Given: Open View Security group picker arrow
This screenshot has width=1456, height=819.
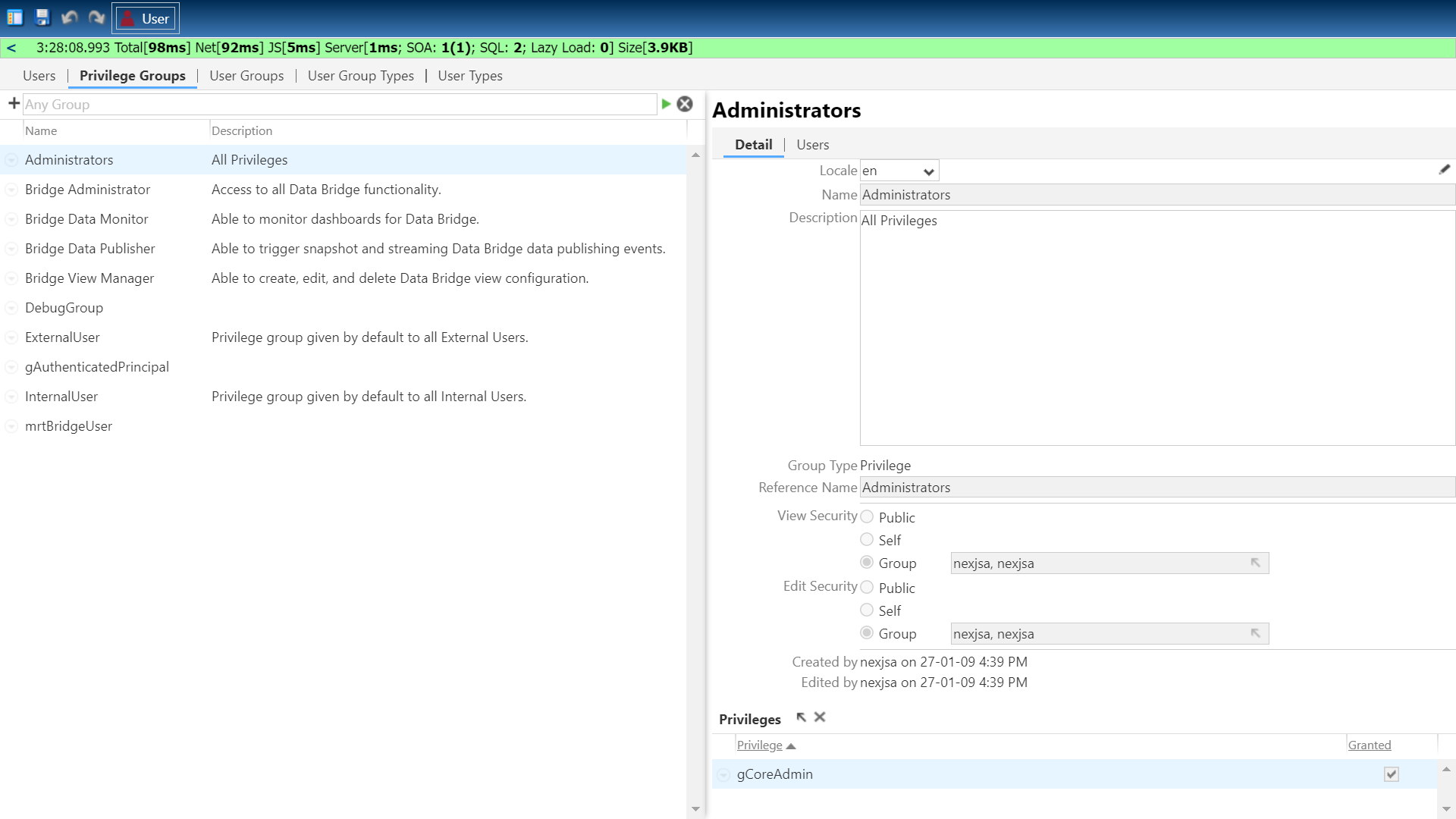Looking at the screenshot, I should 1255,563.
